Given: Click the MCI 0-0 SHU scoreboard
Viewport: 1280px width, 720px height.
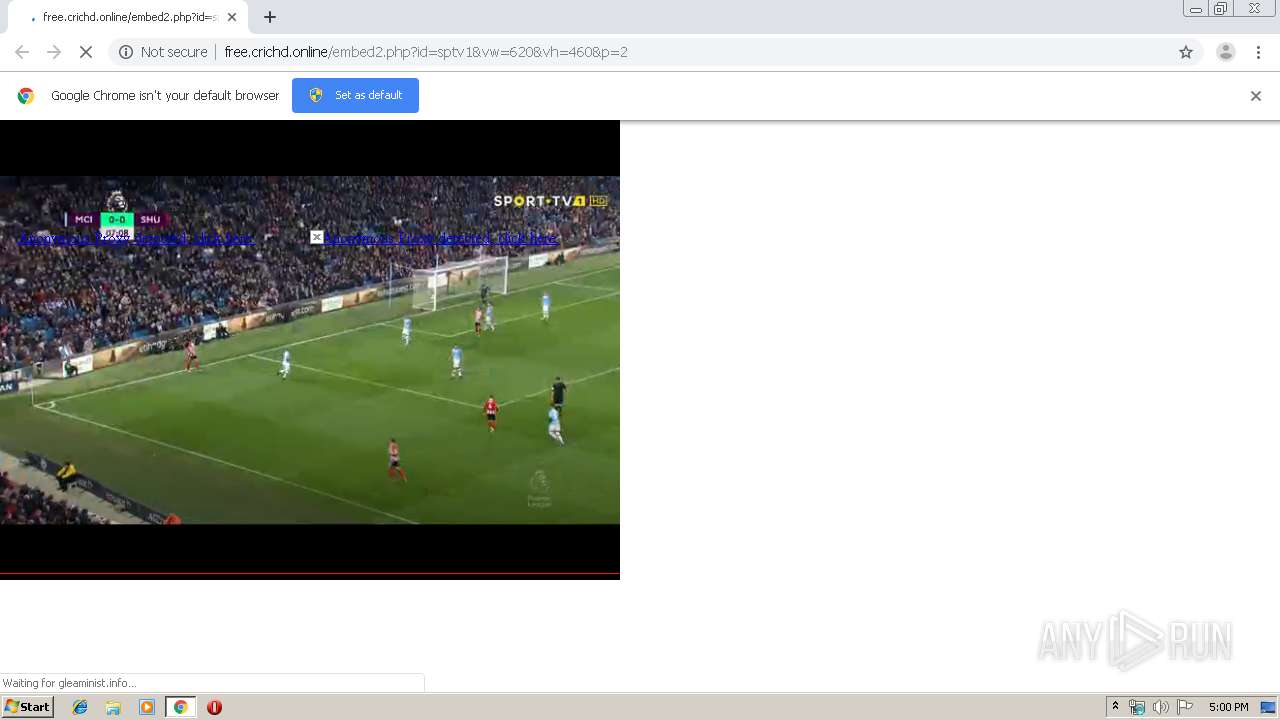Looking at the screenshot, I should click(117, 220).
